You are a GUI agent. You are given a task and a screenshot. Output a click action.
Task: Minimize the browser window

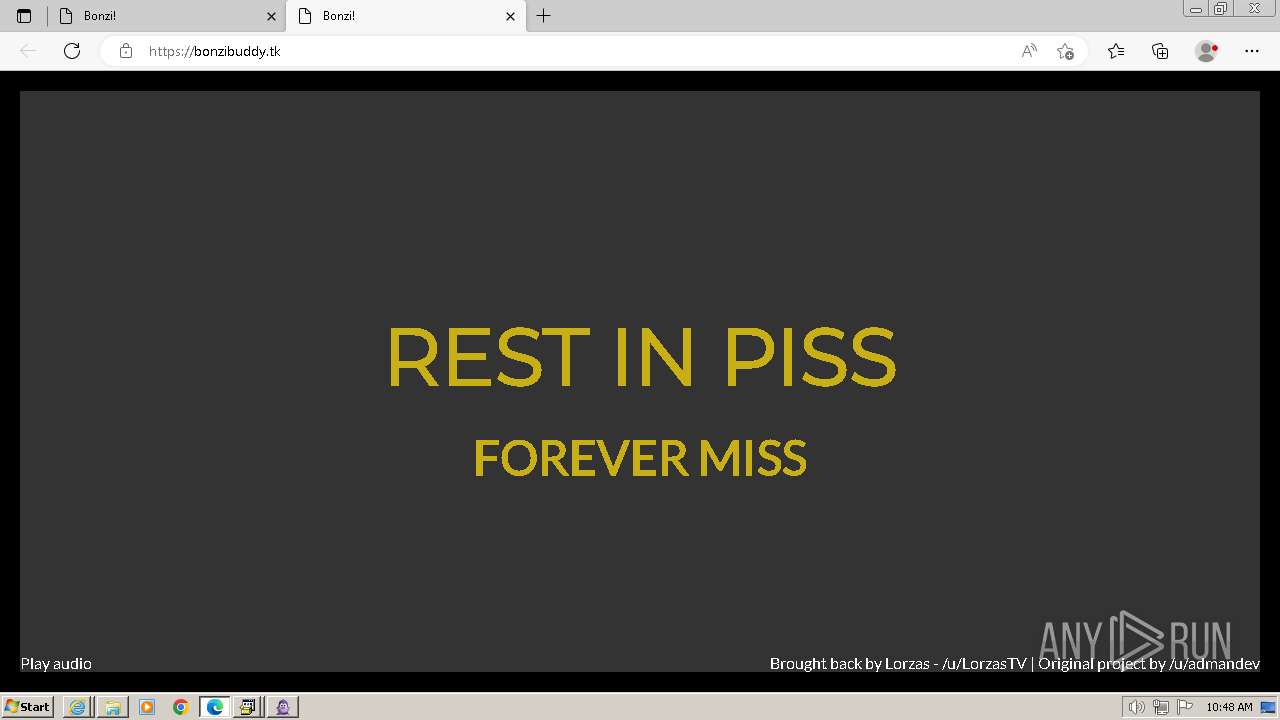coord(1196,9)
